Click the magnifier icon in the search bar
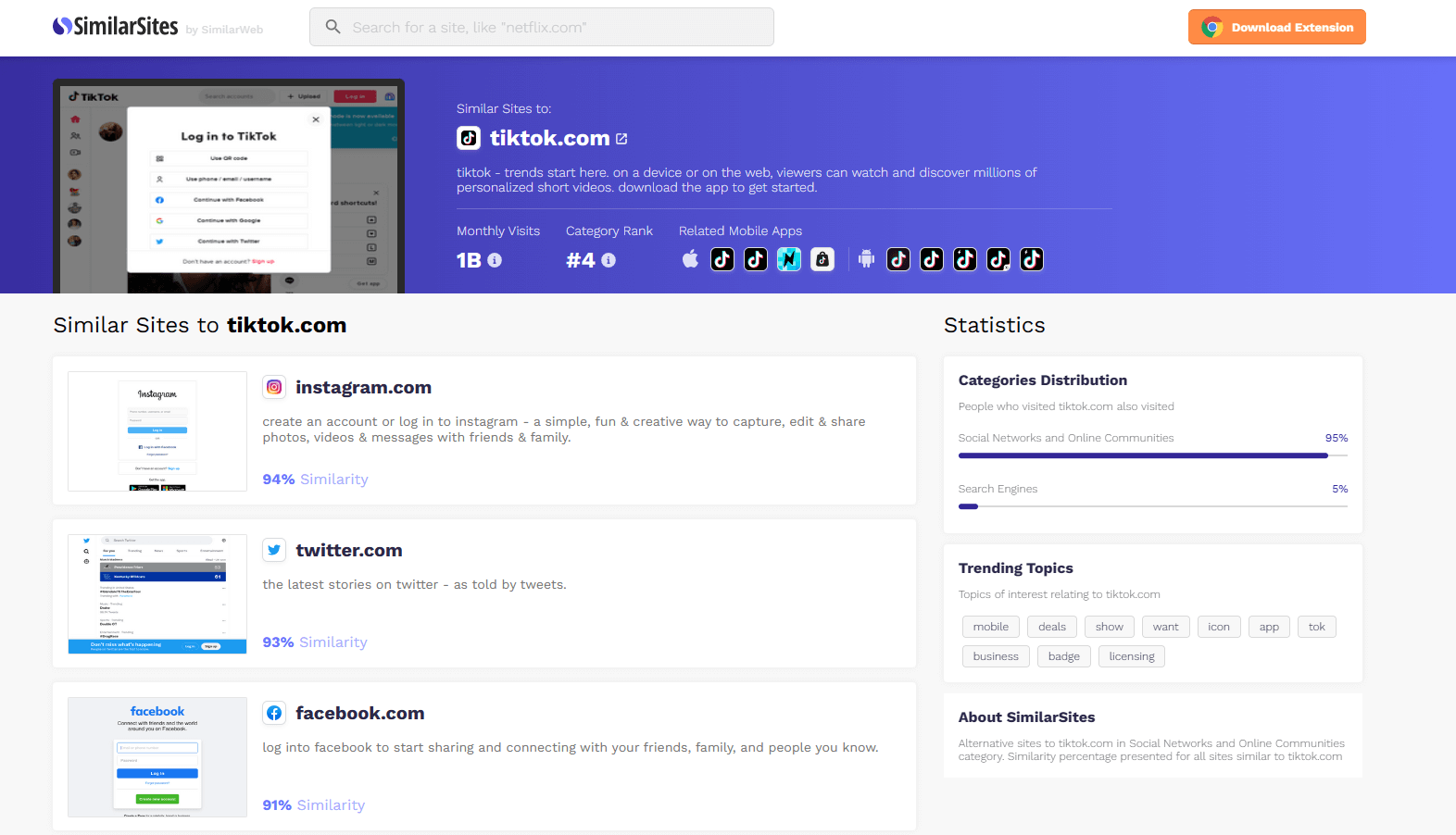This screenshot has width=1456, height=835. pos(333,27)
